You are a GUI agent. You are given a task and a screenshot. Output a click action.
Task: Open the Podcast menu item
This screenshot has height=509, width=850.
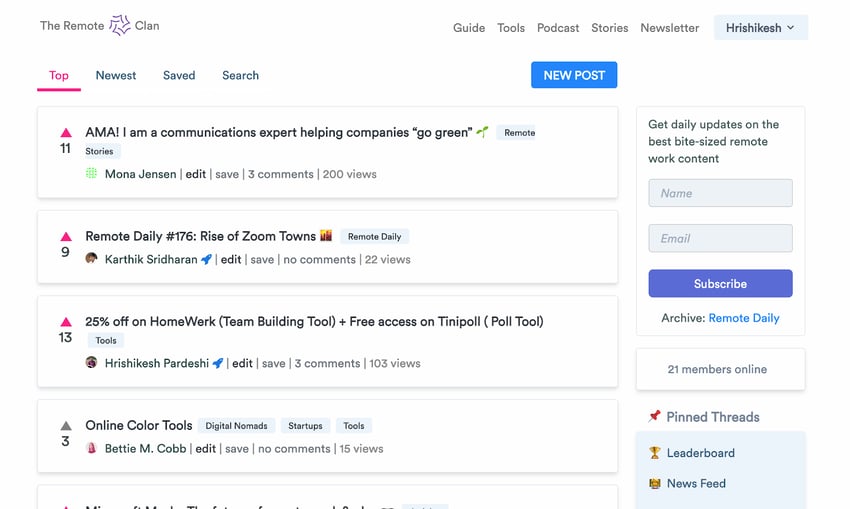pos(558,28)
